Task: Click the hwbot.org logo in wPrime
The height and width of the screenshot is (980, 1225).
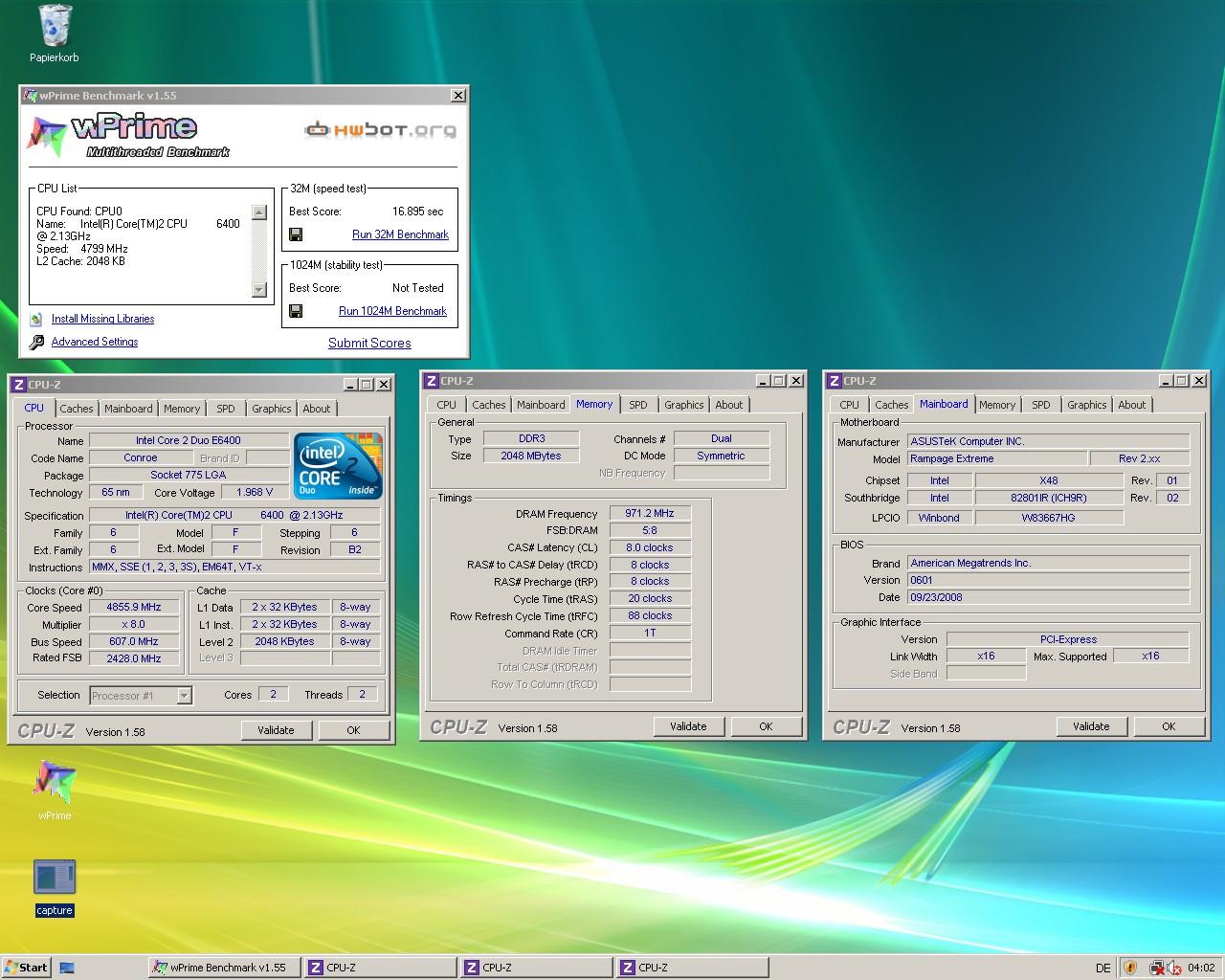Action: pyautogui.click(x=380, y=129)
